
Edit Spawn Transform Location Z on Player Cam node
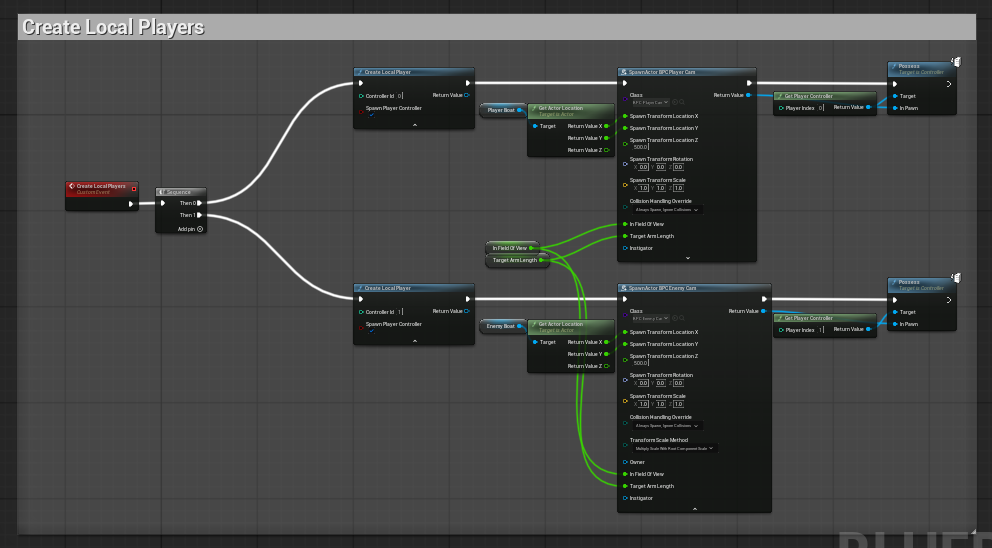tap(640, 147)
